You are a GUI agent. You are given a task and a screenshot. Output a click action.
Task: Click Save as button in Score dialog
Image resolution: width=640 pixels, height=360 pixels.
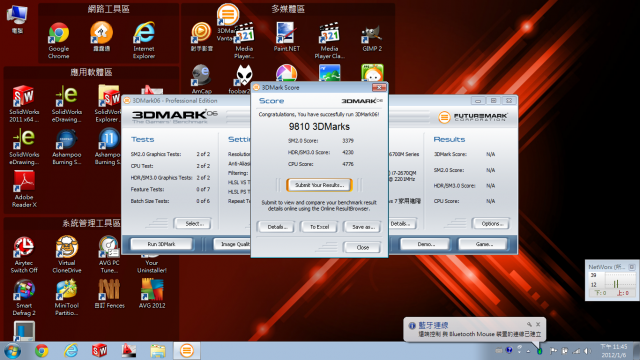tap(362, 227)
